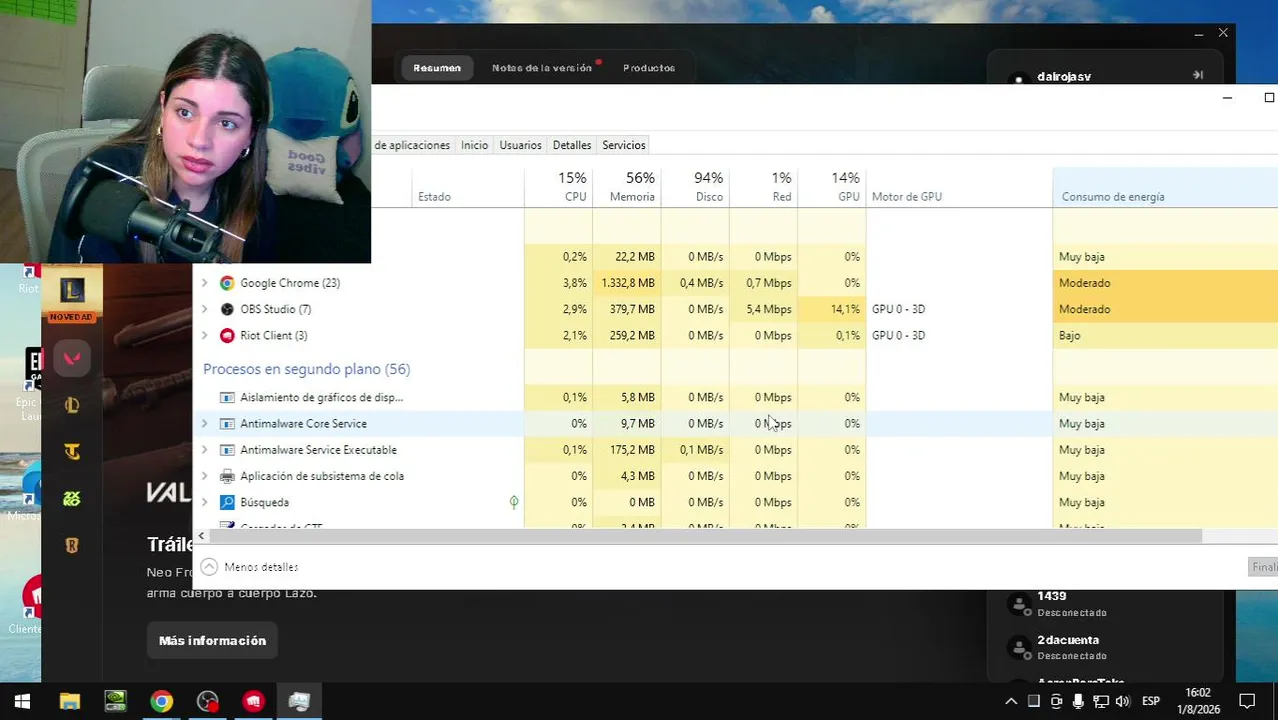
Task: Click the Estado column header
Action: 468,187
